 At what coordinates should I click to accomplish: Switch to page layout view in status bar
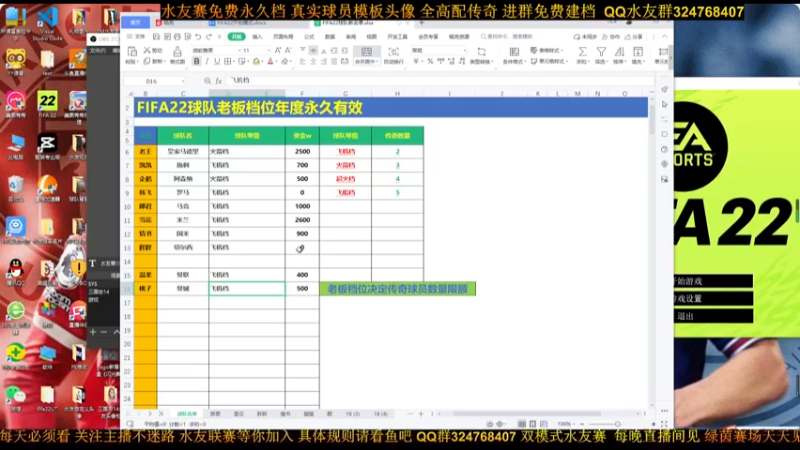(533, 424)
